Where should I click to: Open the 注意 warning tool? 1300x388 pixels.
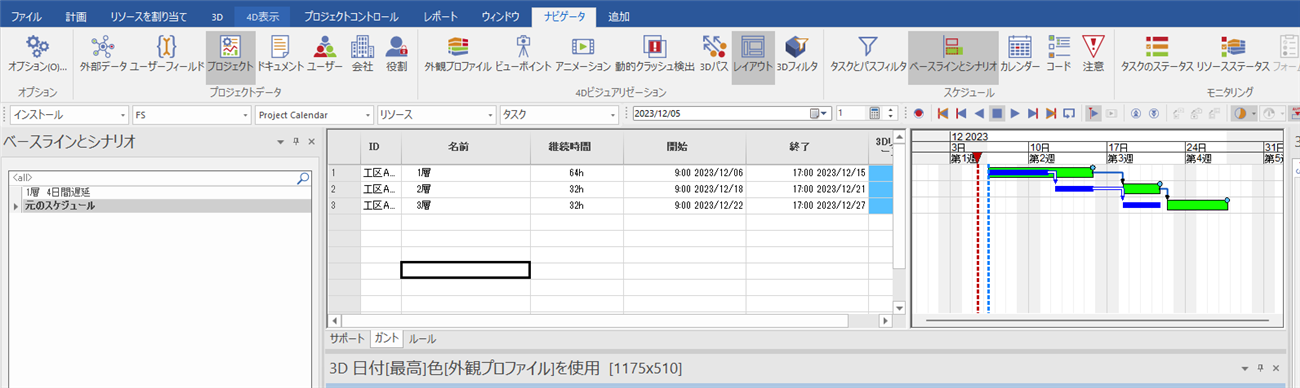click(1093, 53)
